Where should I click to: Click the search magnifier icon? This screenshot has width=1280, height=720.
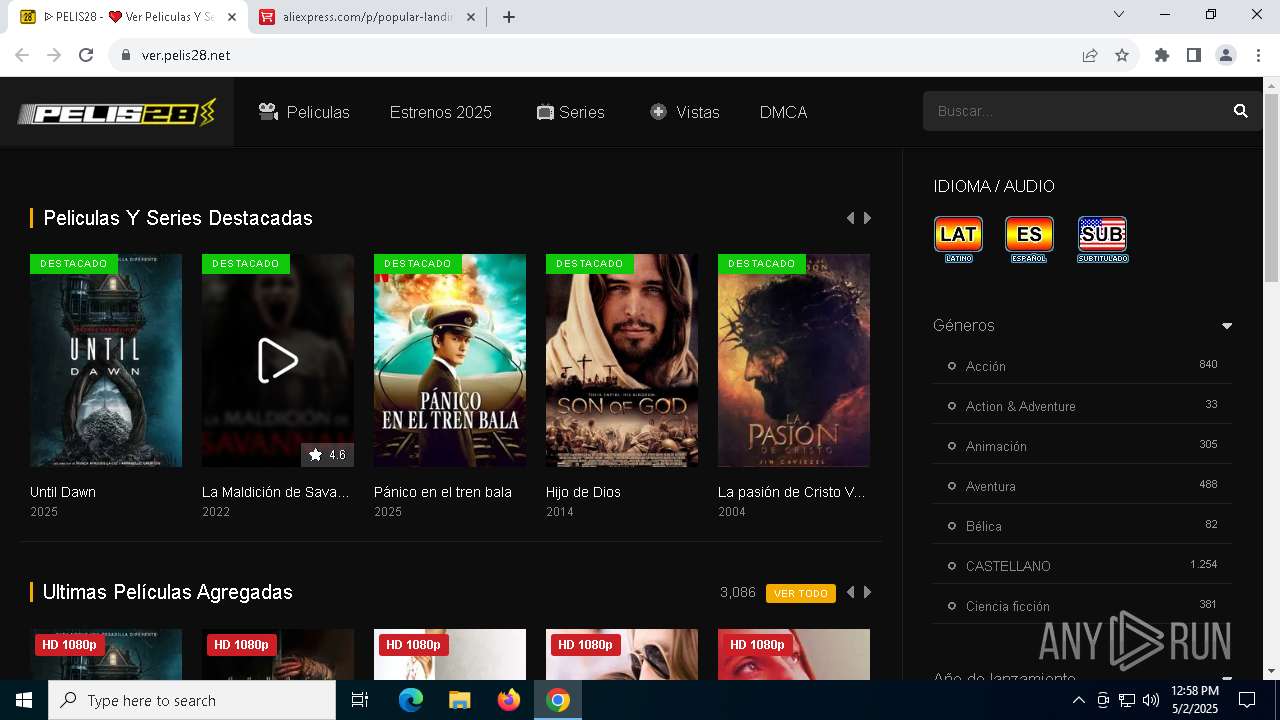coord(1241,111)
